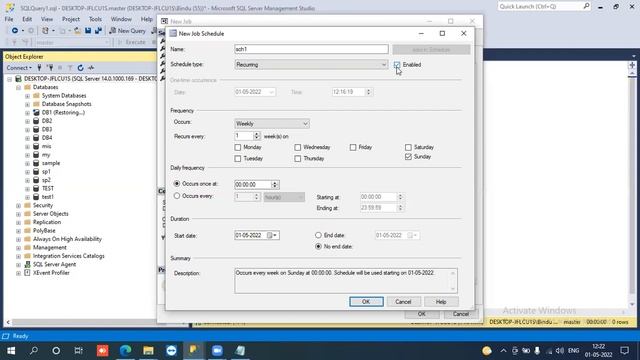
Task: Click the Save icon in SSMS toolbar
Action: pyautogui.click(x=88, y=31)
